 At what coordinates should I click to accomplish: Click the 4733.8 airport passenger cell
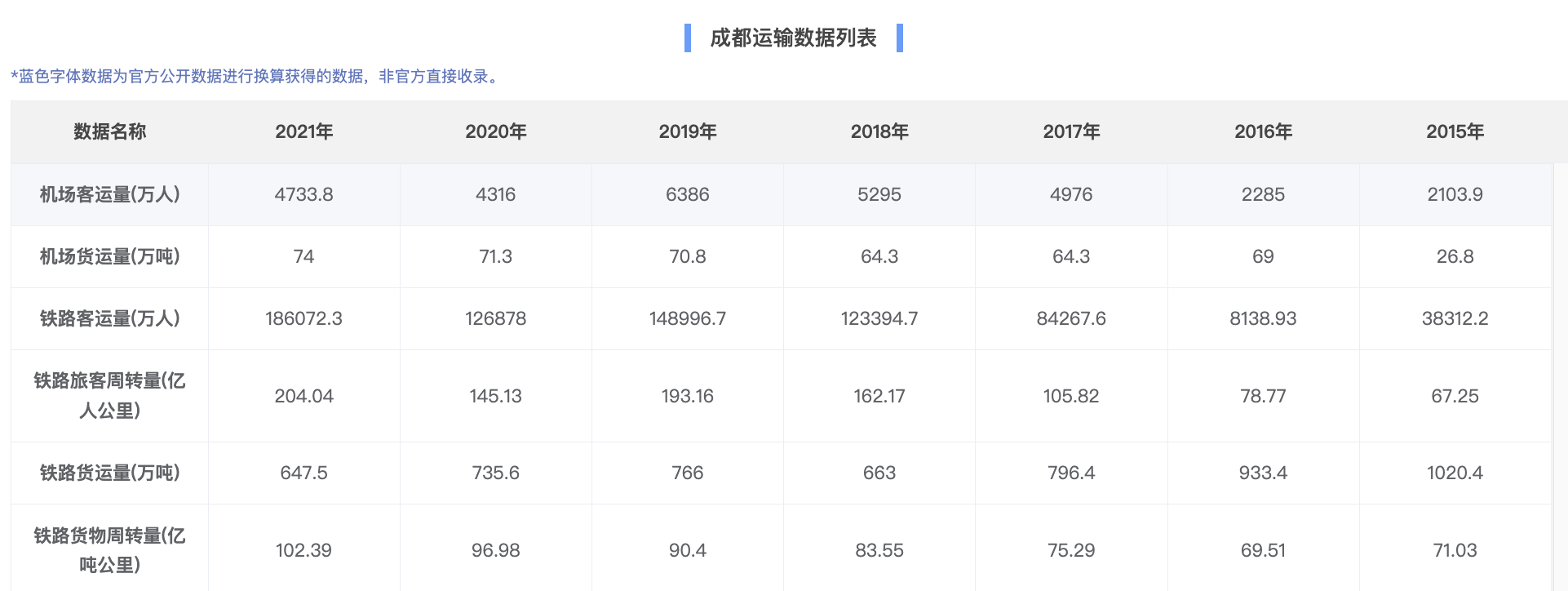[x=304, y=194]
